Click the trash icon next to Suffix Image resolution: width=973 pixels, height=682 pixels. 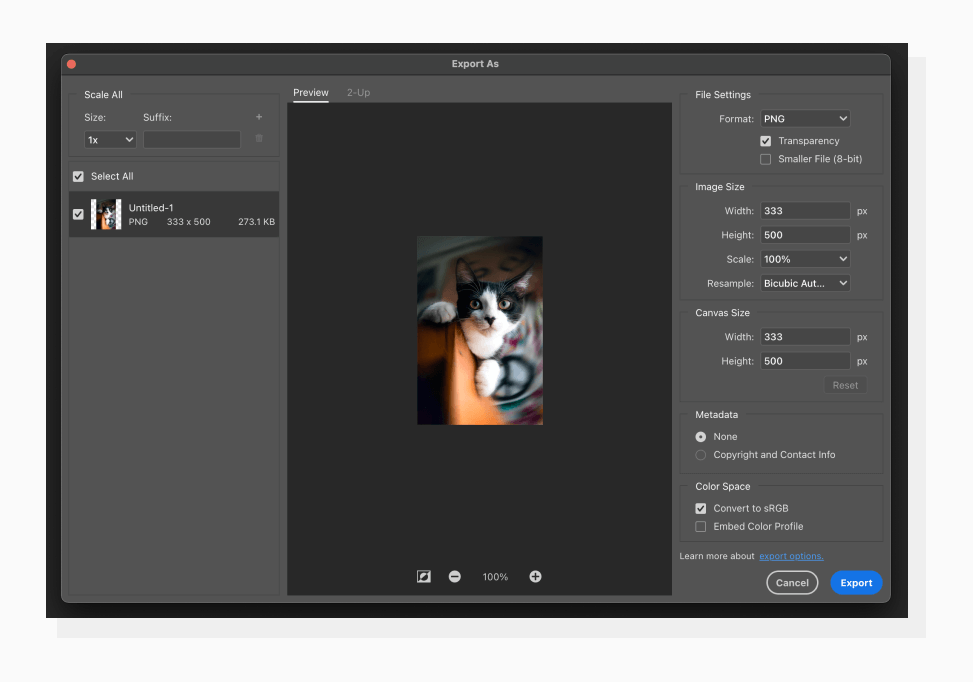(x=258, y=139)
